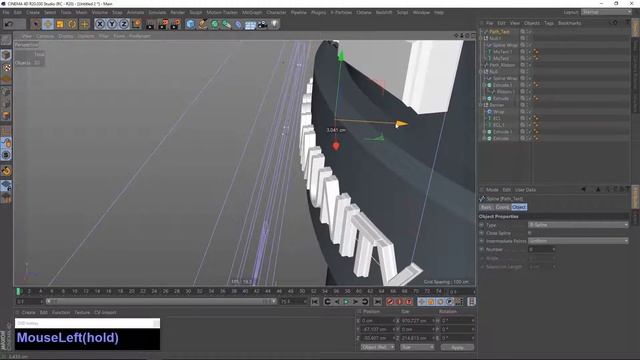Viewport: 640px width, 360px height.
Task: Go to end of timeline
Action: click(378, 302)
